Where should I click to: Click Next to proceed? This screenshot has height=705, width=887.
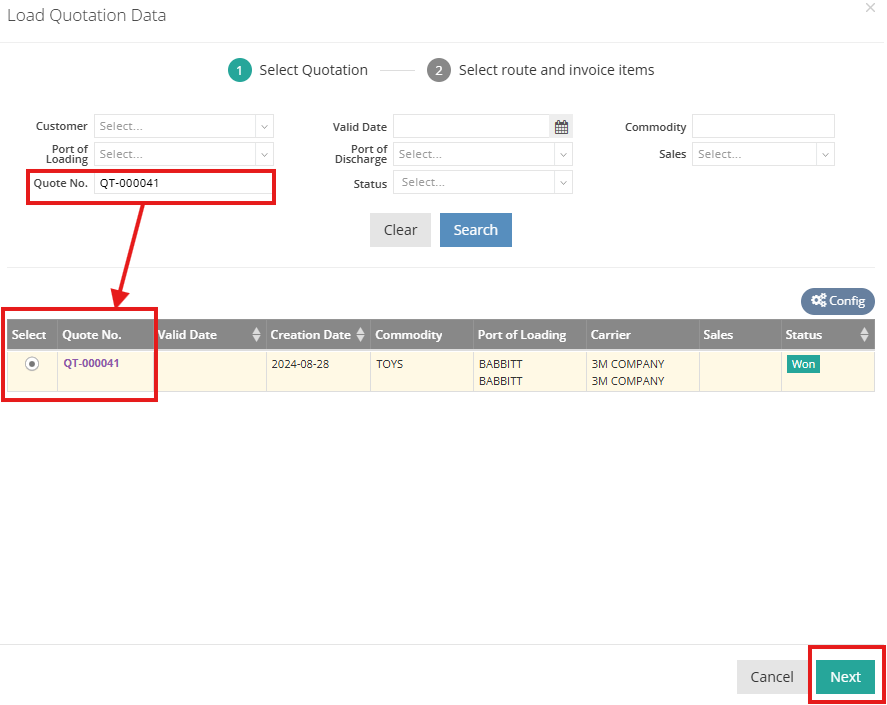tap(845, 677)
